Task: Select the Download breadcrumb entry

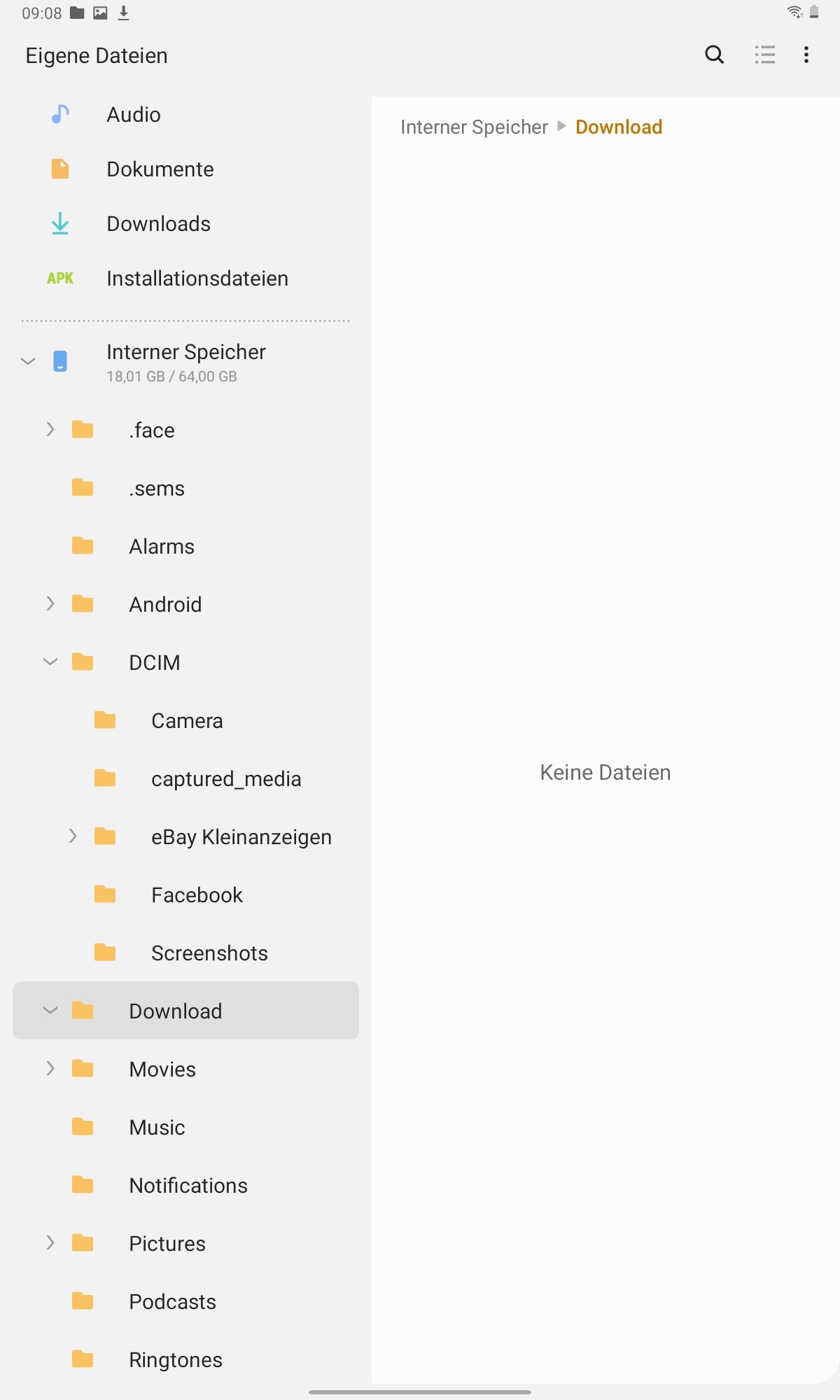Action: coord(619,127)
